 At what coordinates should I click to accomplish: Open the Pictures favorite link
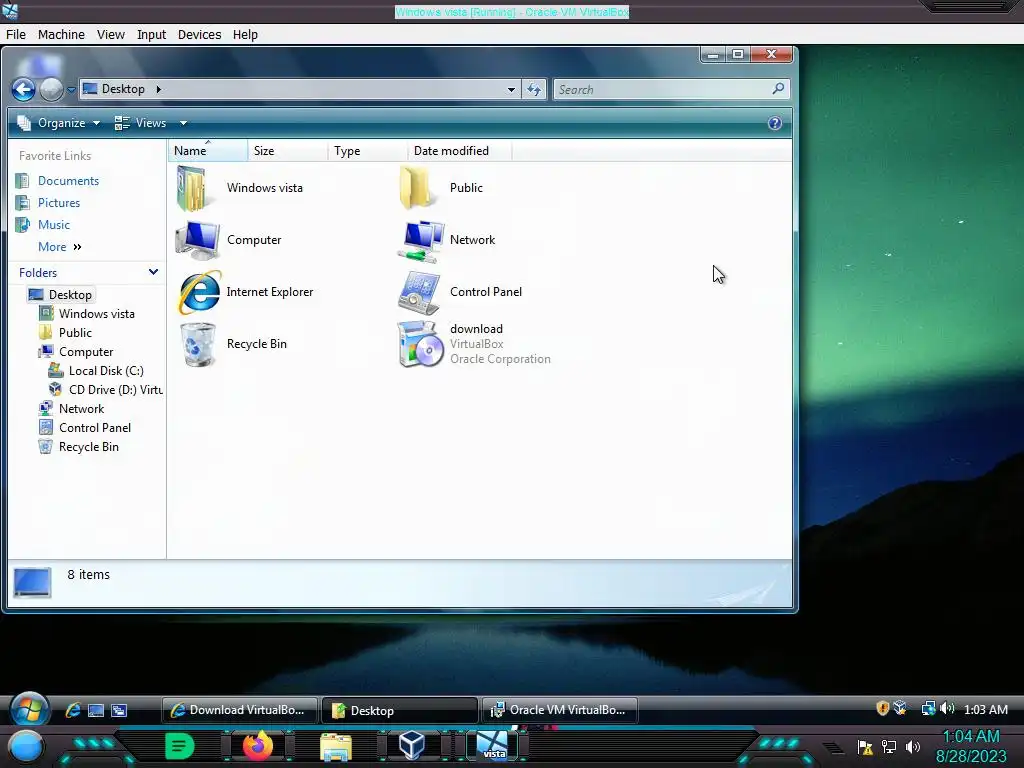pyautogui.click(x=59, y=203)
